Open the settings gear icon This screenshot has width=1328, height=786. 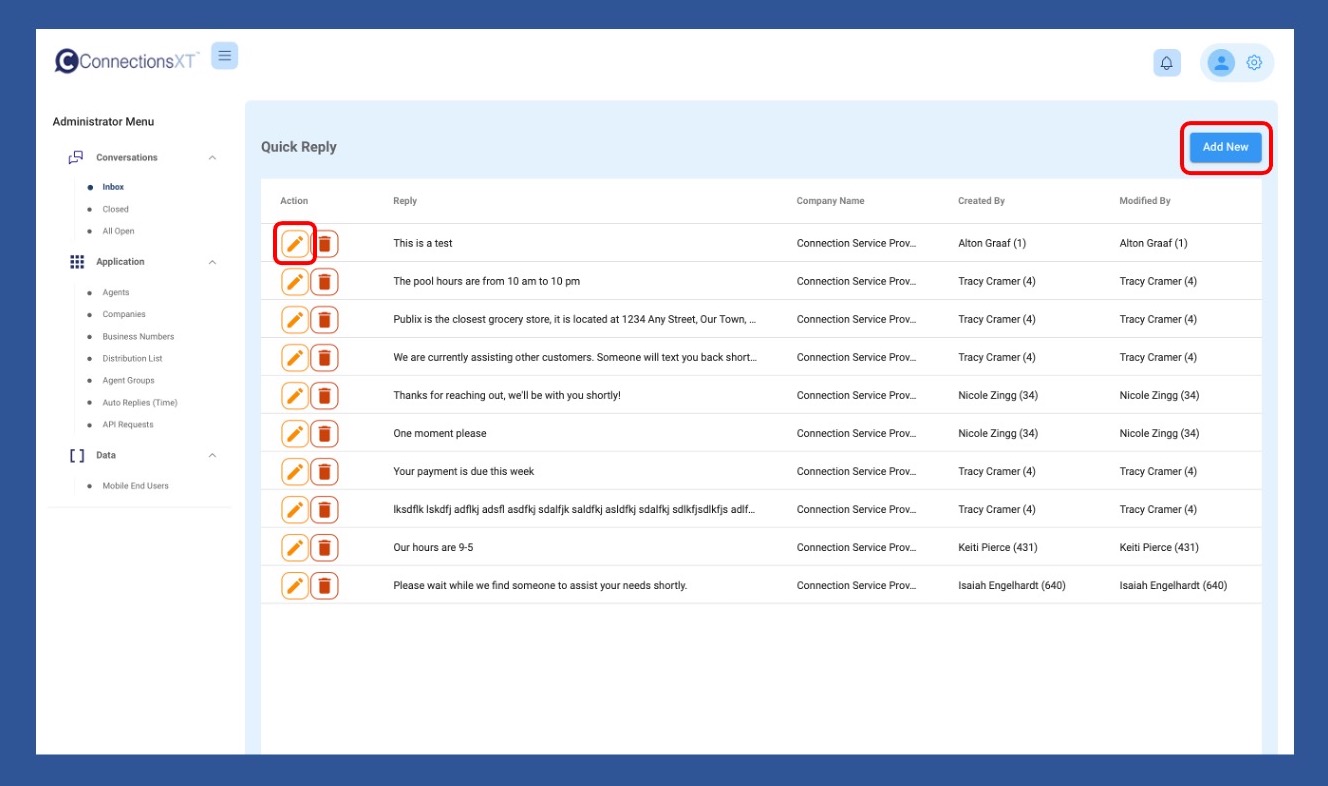(x=1254, y=63)
